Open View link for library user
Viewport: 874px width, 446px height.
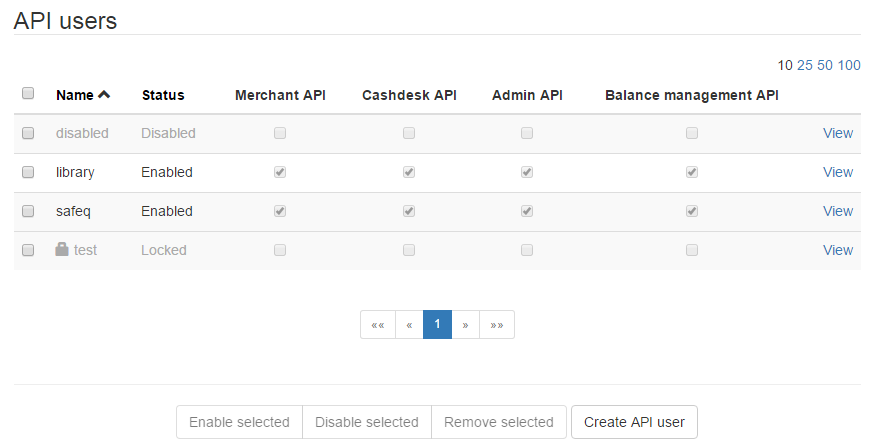pyautogui.click(x=837, y=172)
